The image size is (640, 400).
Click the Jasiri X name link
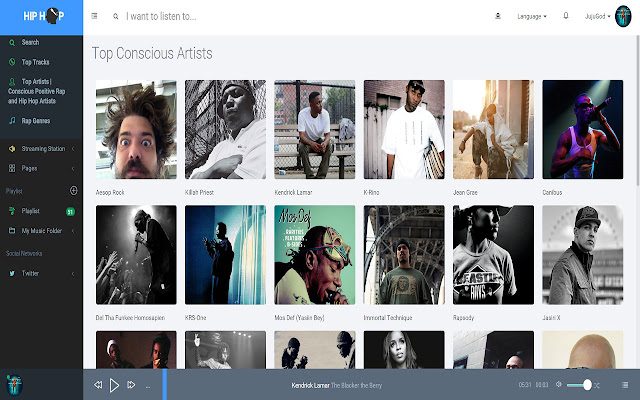551,318
